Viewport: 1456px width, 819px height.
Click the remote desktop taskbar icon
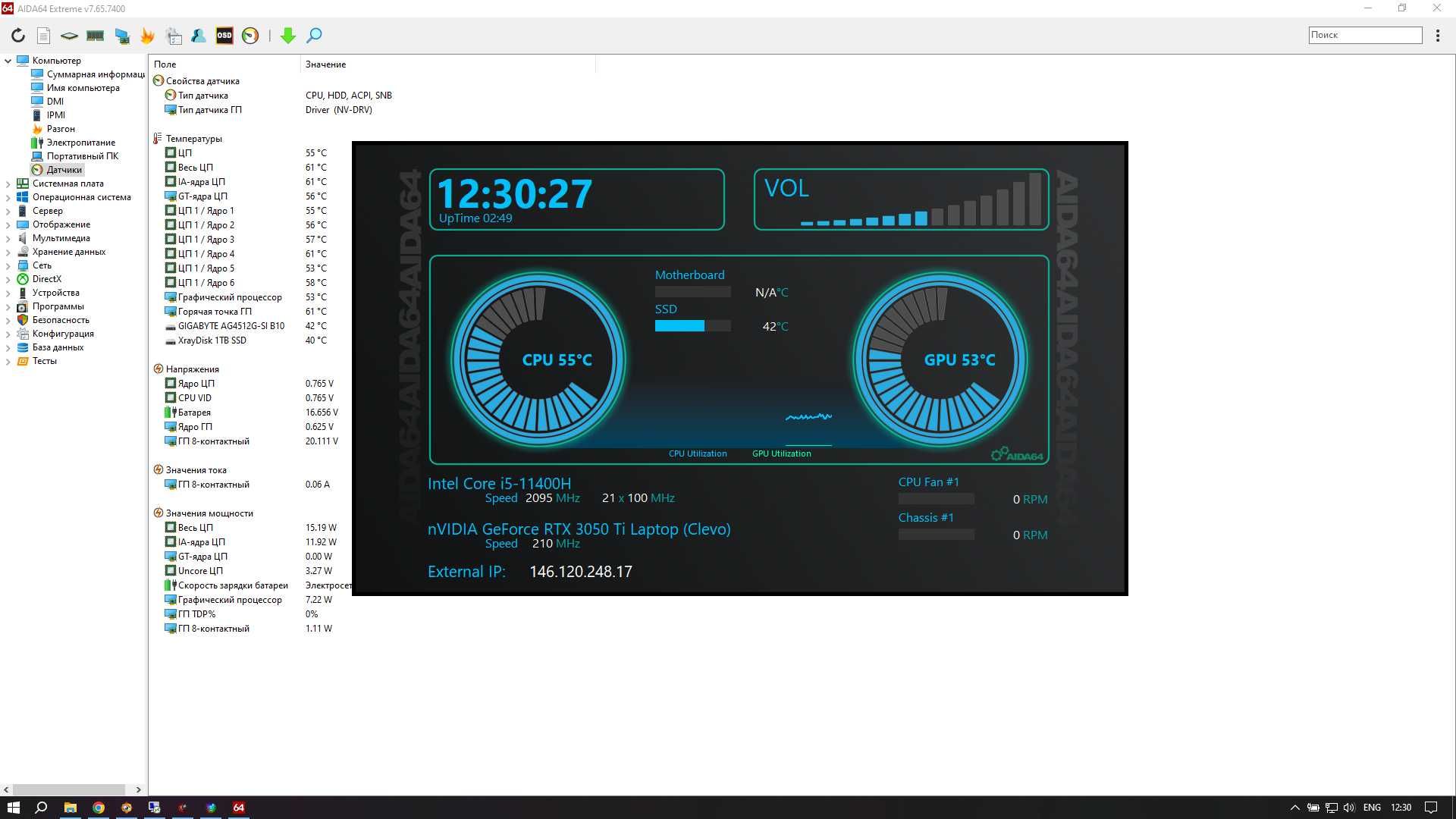pos(154,808)
